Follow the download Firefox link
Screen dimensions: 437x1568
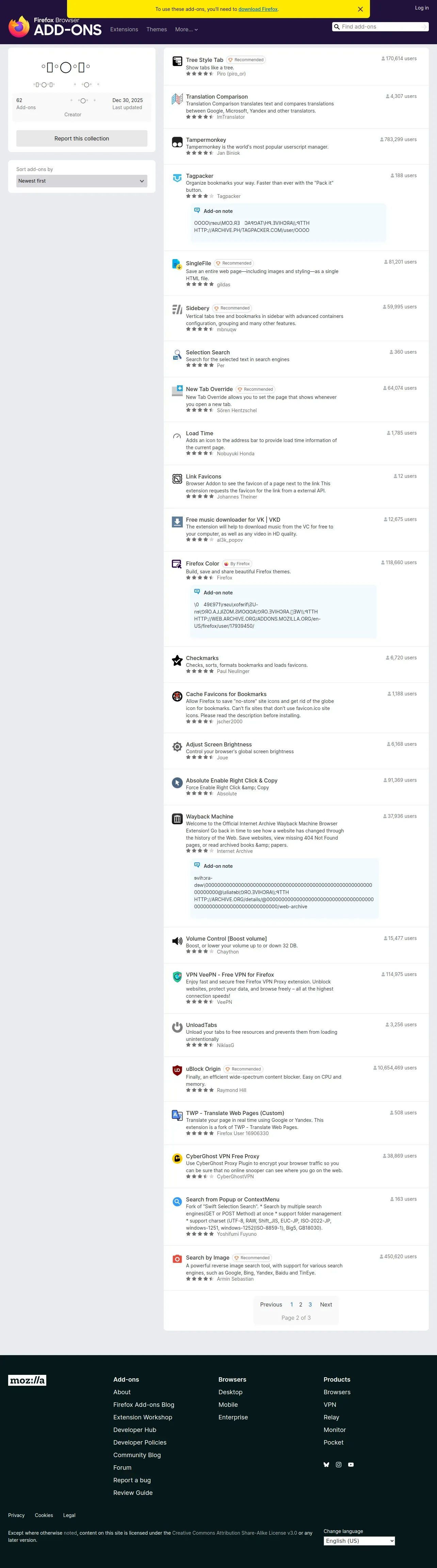[258, 9]
